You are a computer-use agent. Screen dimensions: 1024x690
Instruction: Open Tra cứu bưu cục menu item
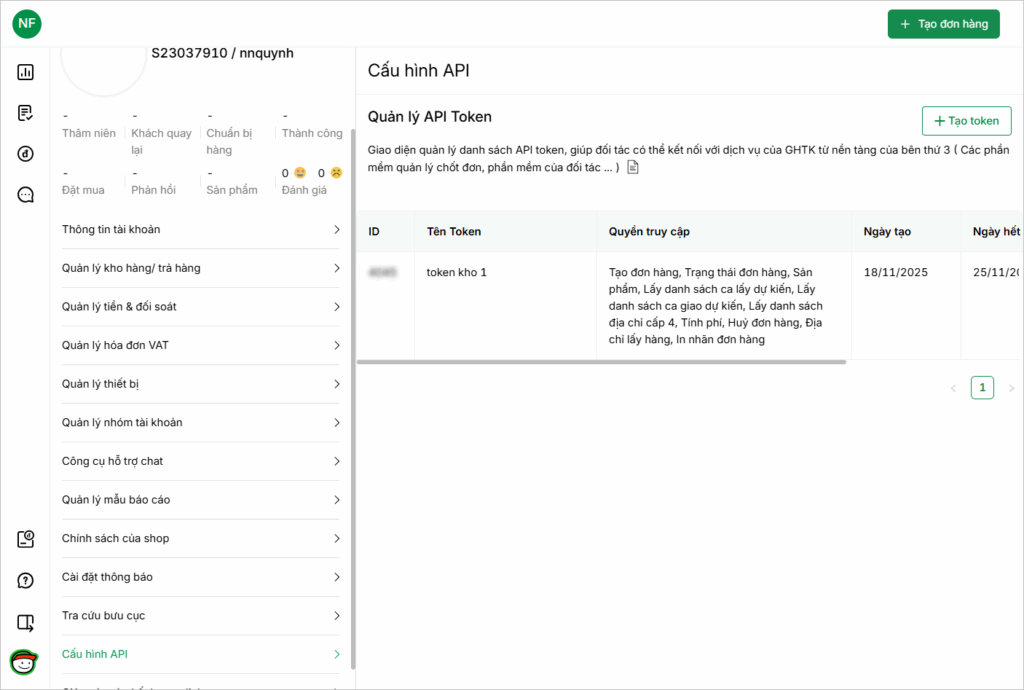200,616
